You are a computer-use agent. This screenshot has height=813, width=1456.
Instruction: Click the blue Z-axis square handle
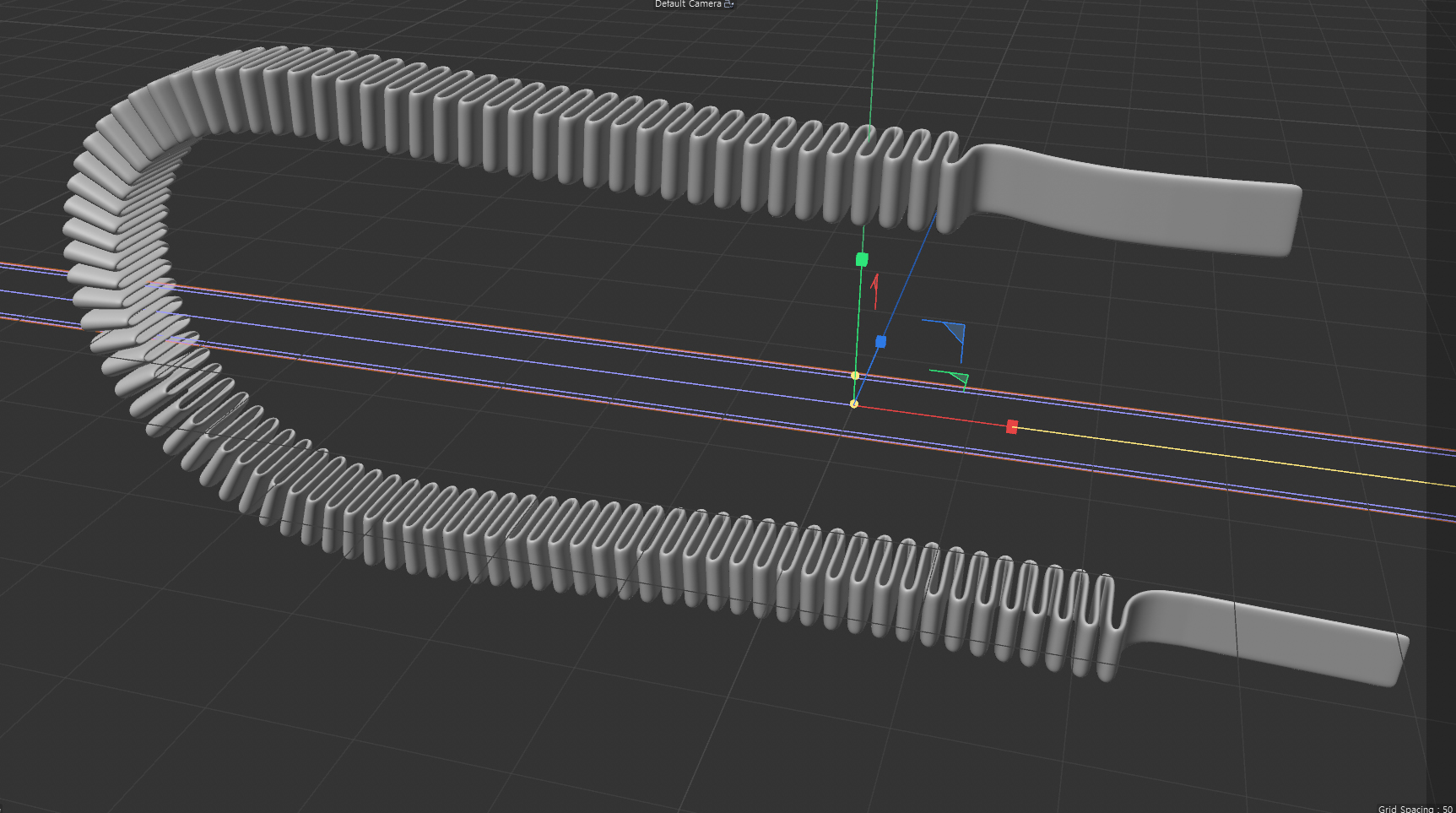pos(880,342)
